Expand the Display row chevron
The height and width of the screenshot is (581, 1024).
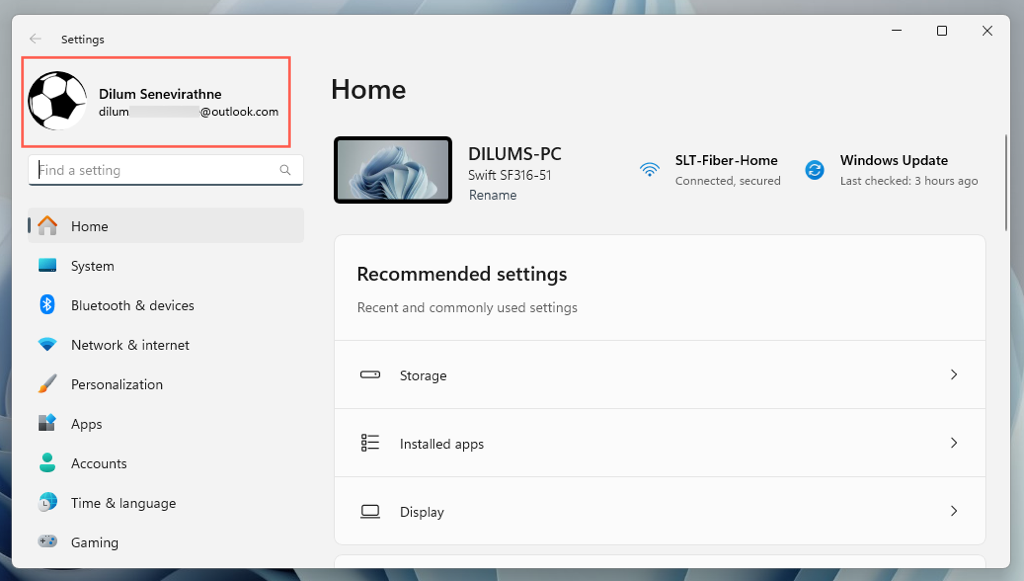tap(953, 511)
